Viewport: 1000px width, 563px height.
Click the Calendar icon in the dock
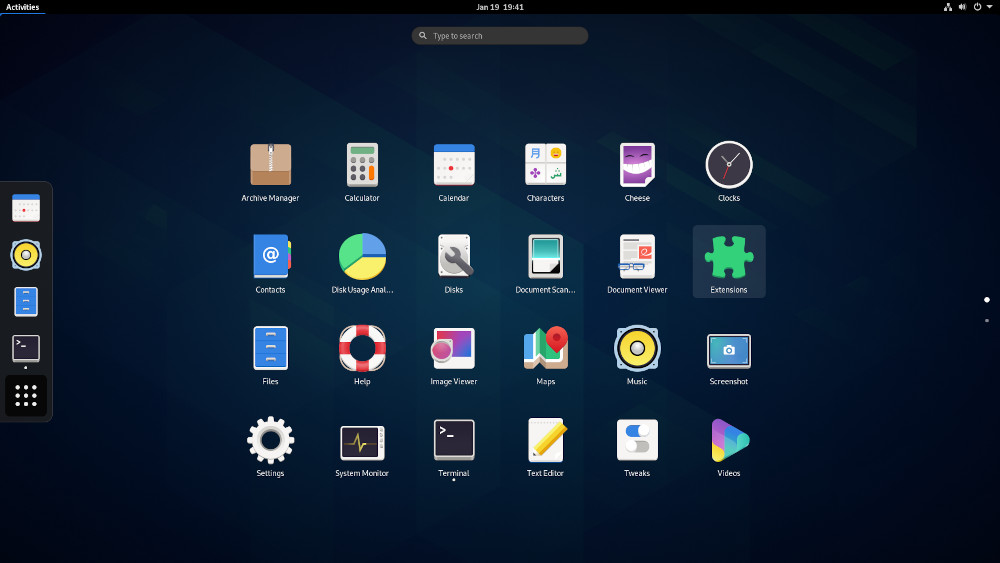tap(26, 208)
